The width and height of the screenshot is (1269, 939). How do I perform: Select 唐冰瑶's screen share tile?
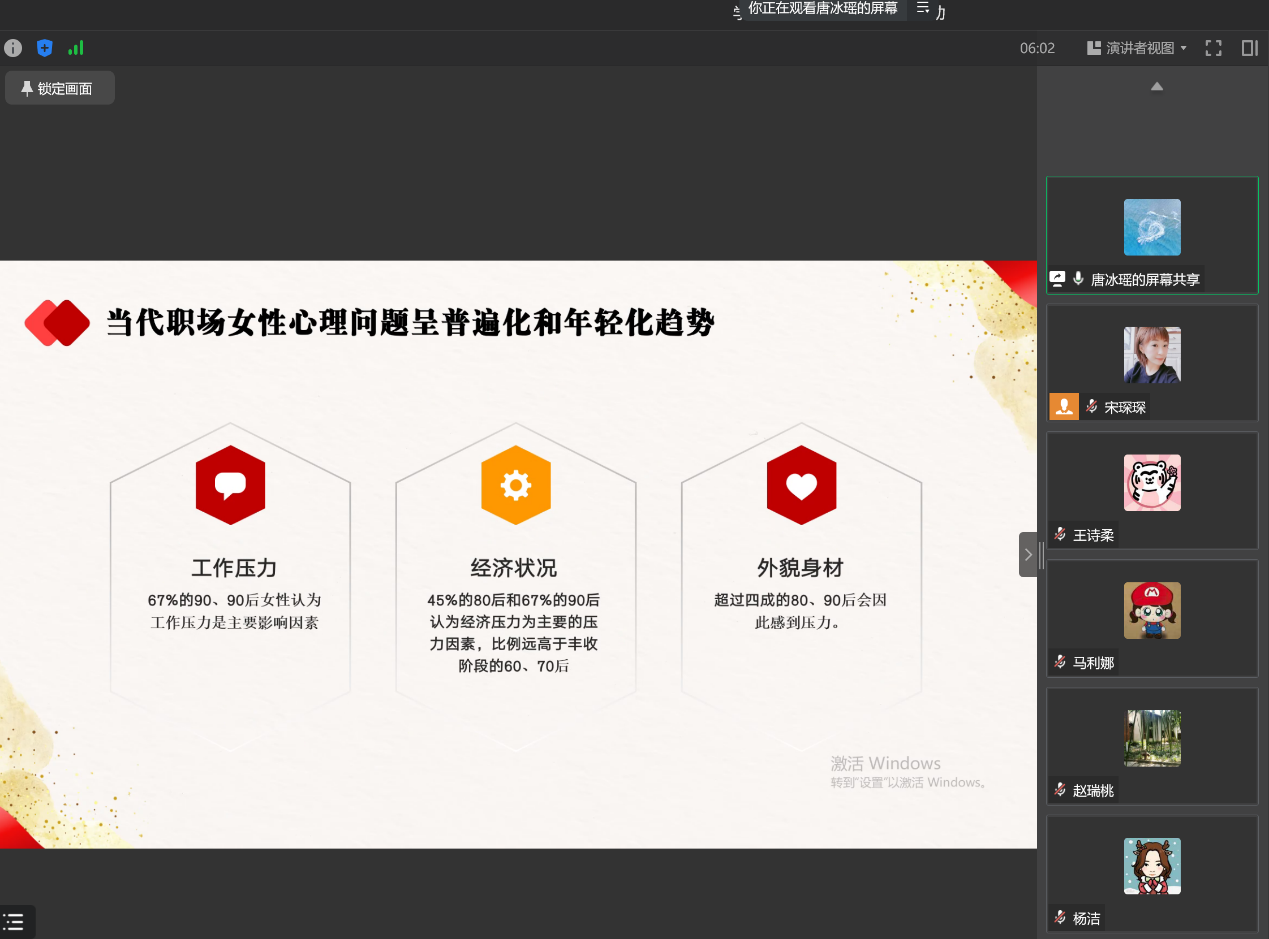1152,235
